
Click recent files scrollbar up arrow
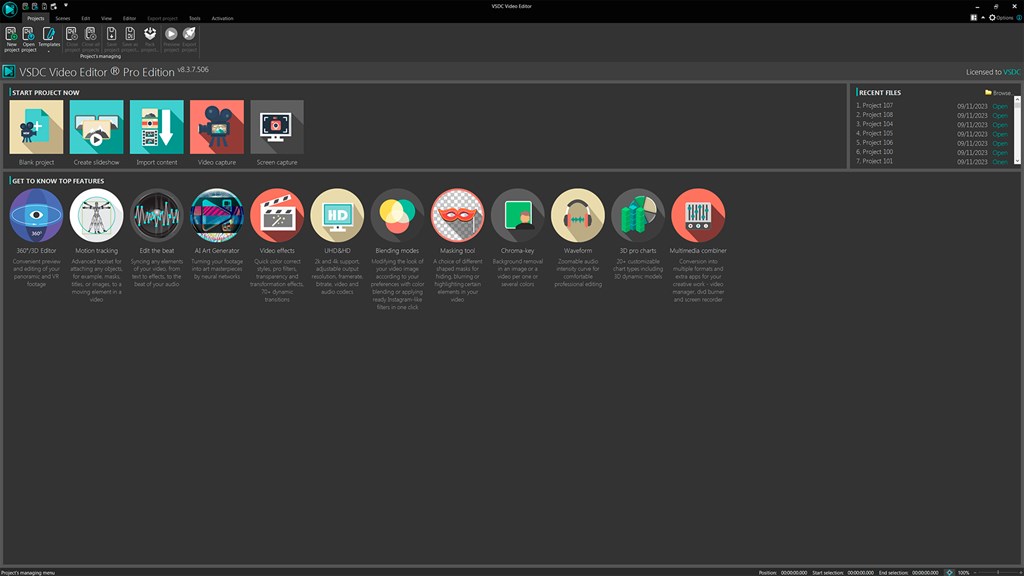click(1017, 99)
